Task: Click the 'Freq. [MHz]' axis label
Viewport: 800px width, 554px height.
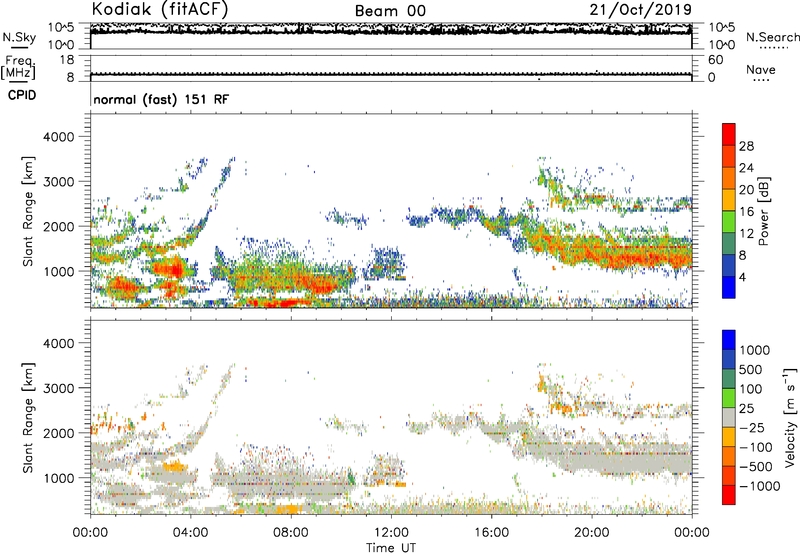Action: tap(18, 68)
